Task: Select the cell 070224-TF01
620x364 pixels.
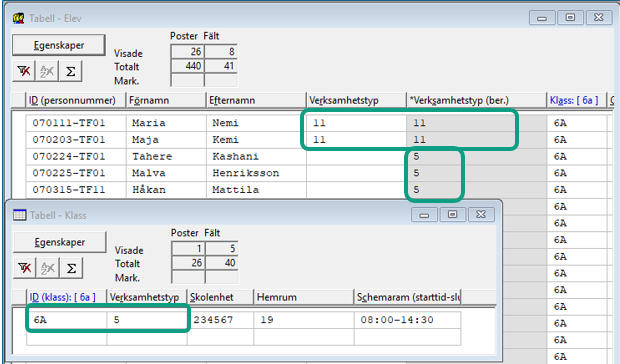Action: pos(76,157)
